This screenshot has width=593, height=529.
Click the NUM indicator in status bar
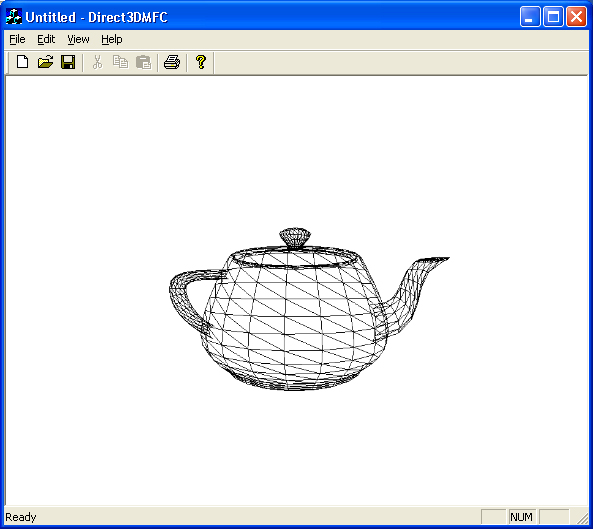521,517
